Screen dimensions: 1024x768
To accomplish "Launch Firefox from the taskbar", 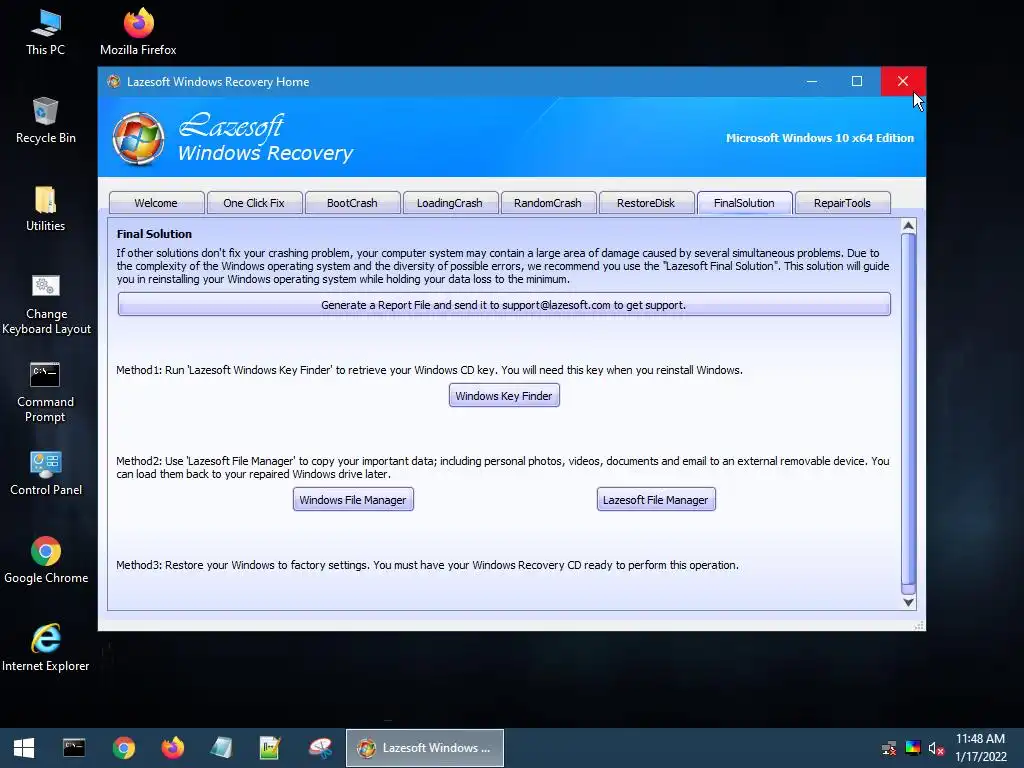I will pyautogui.click(x=172, y=748).
